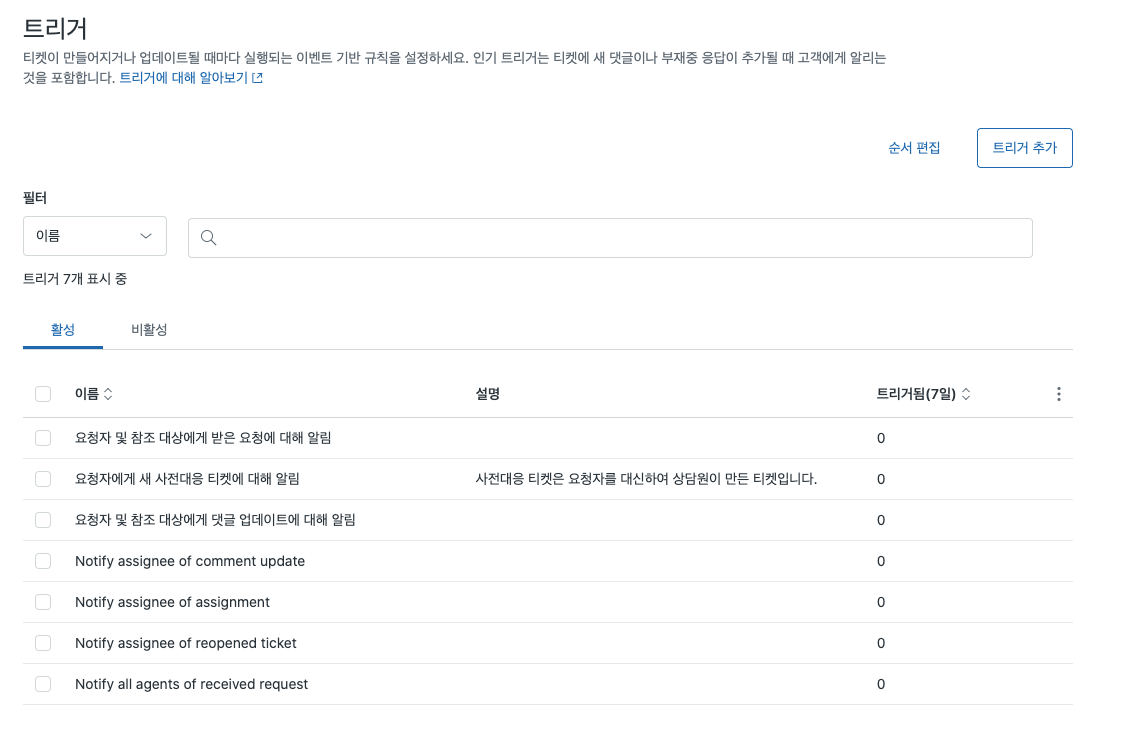Sort by the 이름 column arrows
Screen dimensions: 1127x753
click(108, 394)
